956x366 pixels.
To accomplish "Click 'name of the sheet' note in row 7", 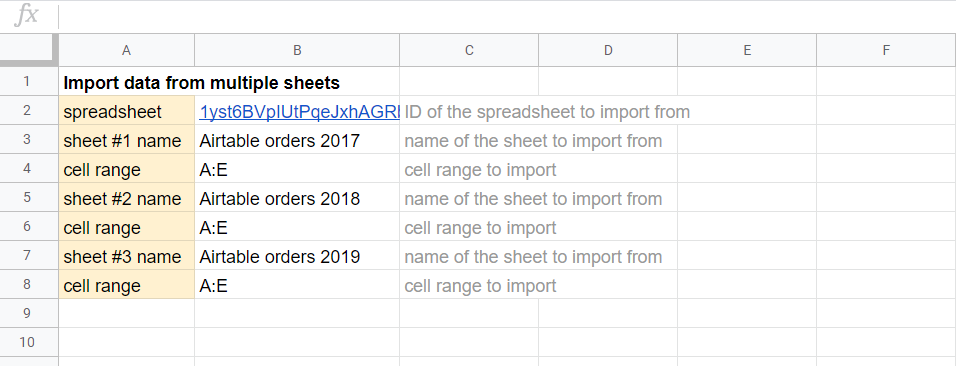I will pos(533,257).
